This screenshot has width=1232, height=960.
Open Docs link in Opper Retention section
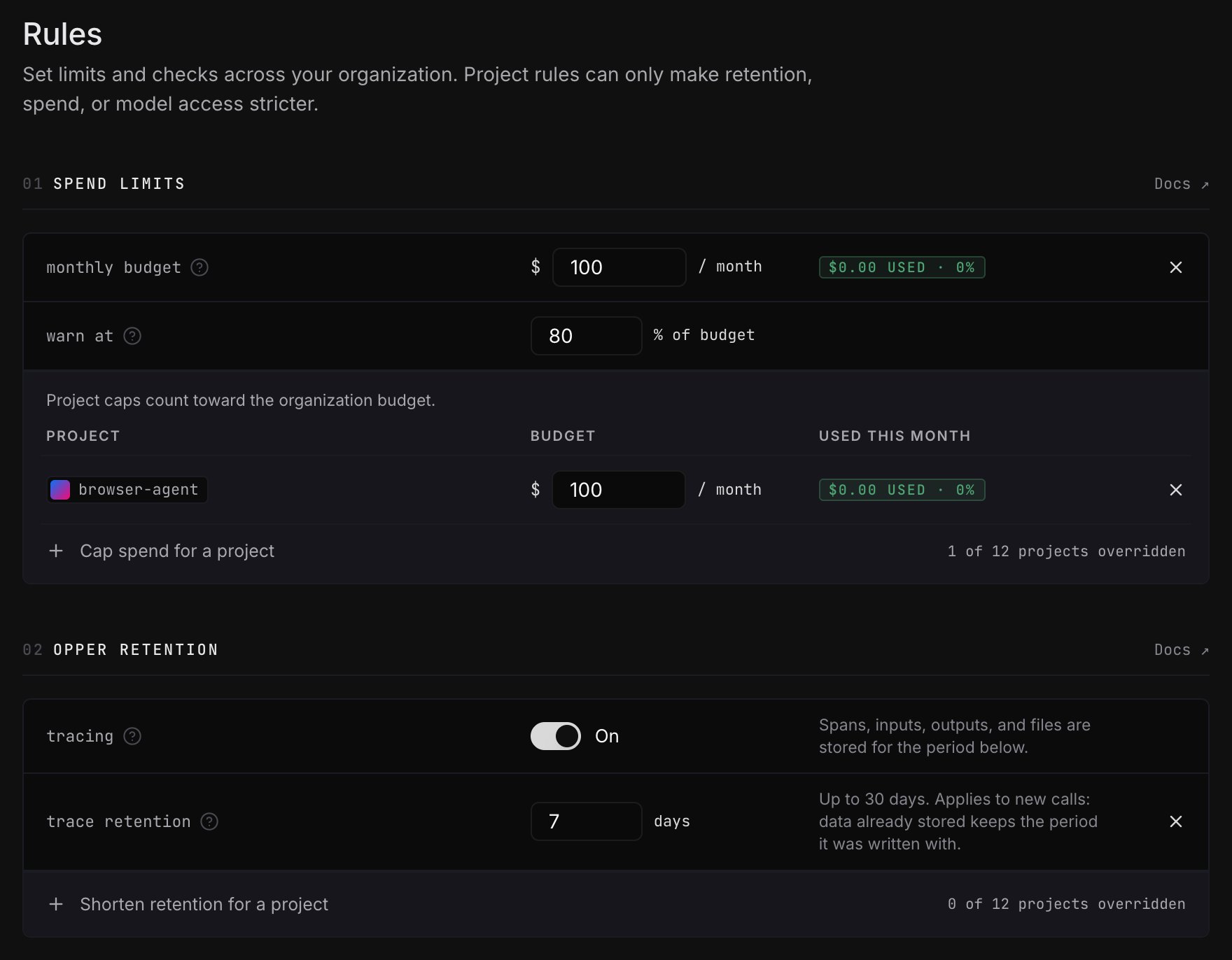1182,650
